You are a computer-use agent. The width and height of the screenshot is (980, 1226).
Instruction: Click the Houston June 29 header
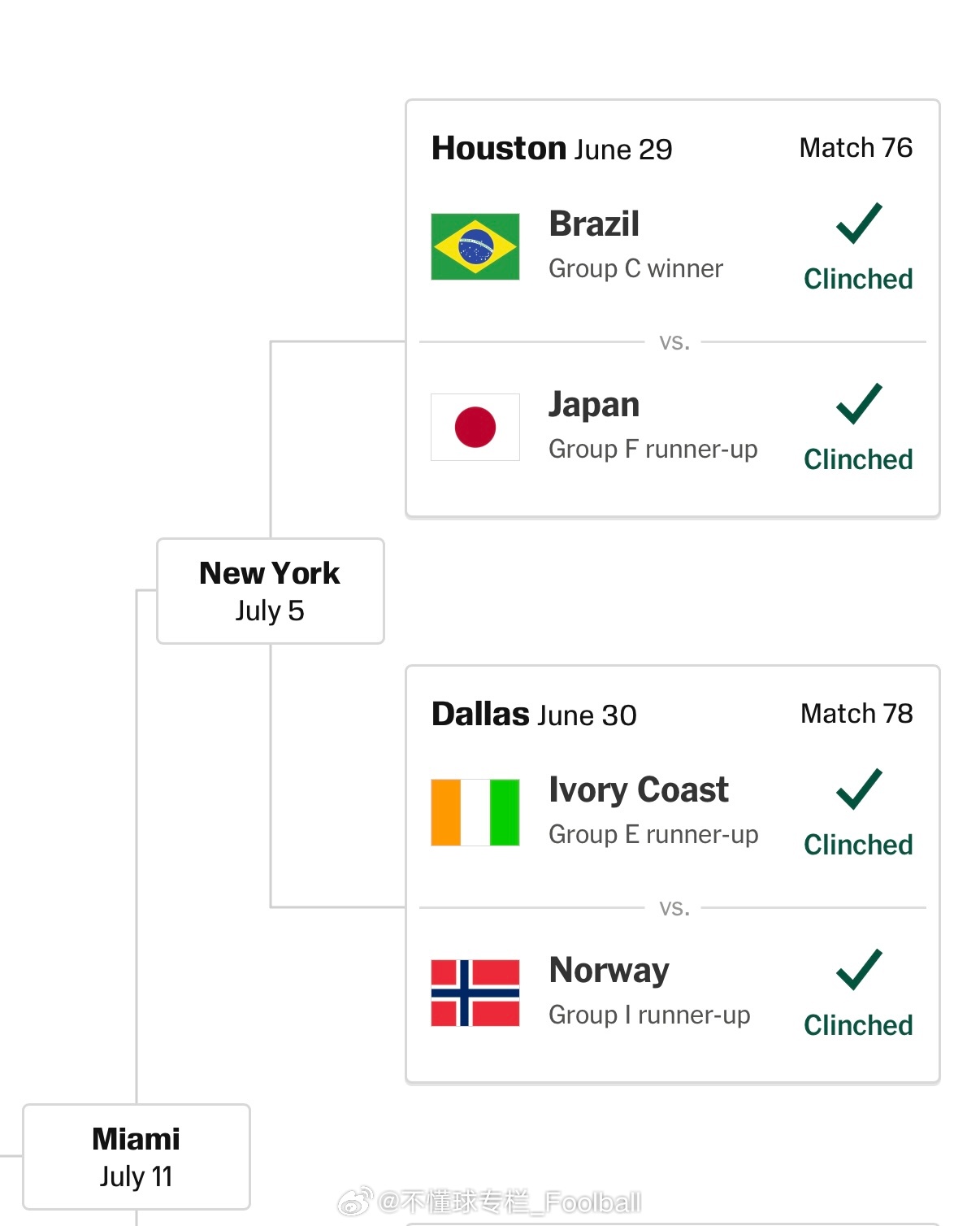coord(552,149)
